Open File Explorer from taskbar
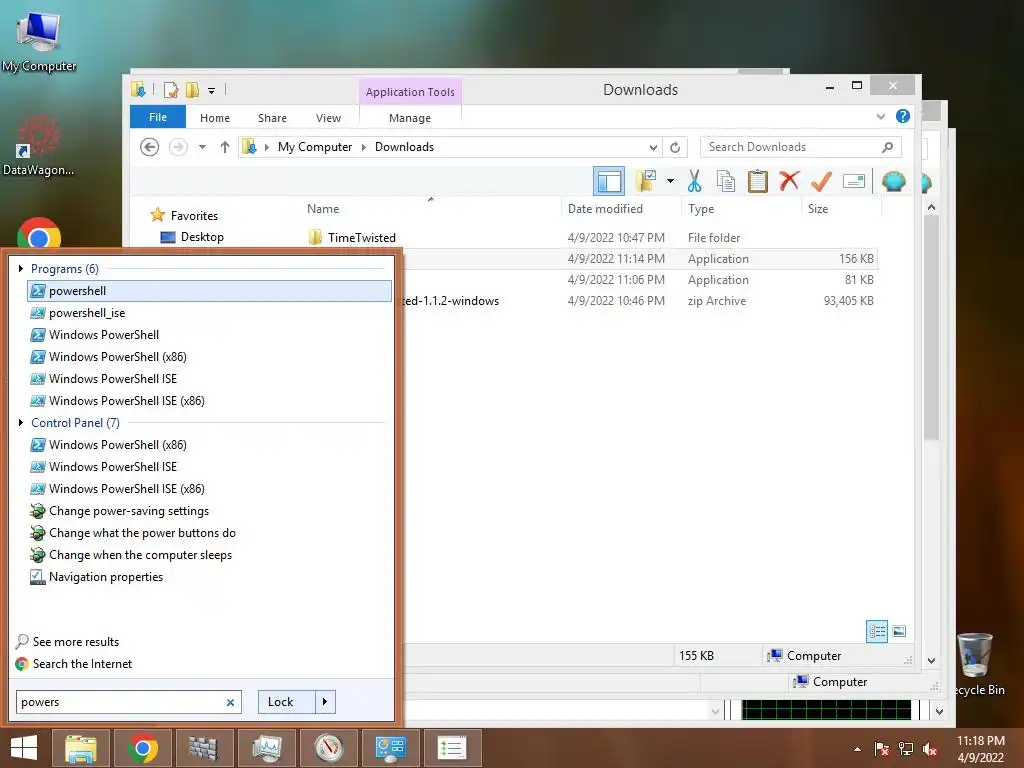This screenshot has height=768, width=1024. (x=80, y=748)
